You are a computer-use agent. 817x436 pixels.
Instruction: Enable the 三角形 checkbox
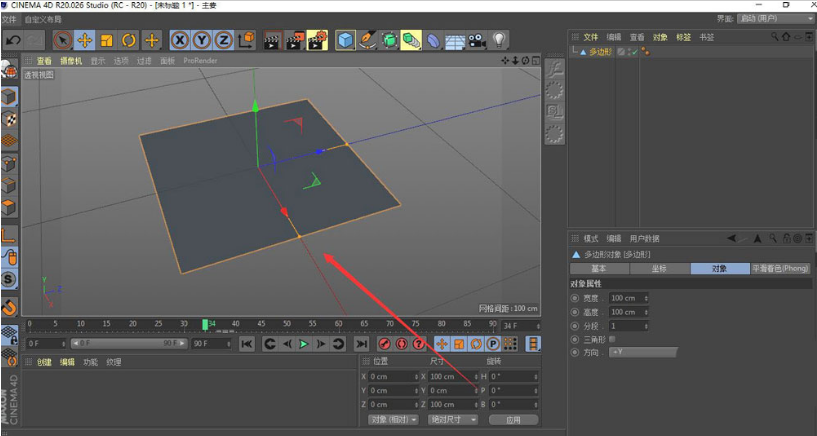613,339
